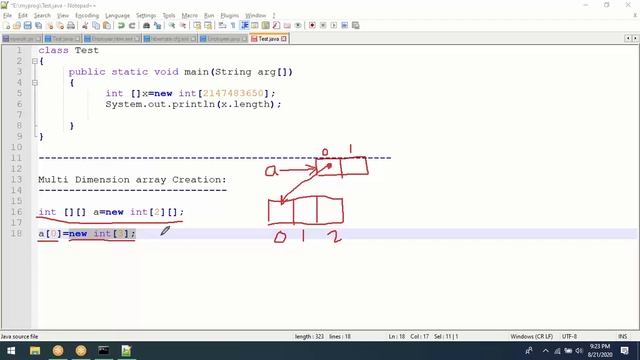Click line number 16 in margin
Viewport: 640px width, 360px height.
[16, 212]
